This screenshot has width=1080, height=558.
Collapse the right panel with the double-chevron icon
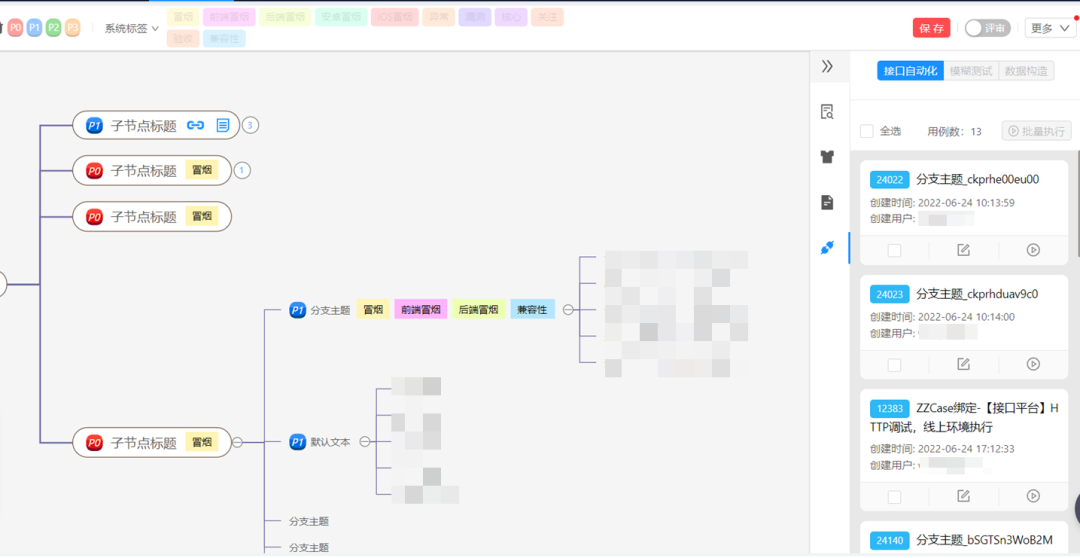pyautogui.click(x=827, y=66)
